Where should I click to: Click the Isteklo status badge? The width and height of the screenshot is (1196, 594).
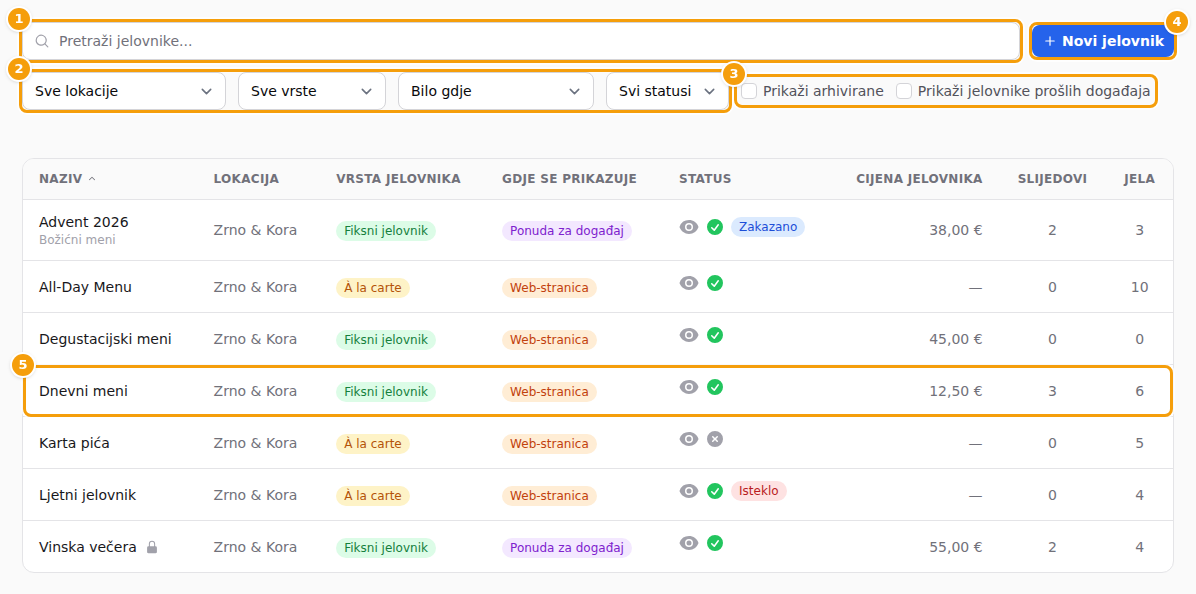(758, 490)
